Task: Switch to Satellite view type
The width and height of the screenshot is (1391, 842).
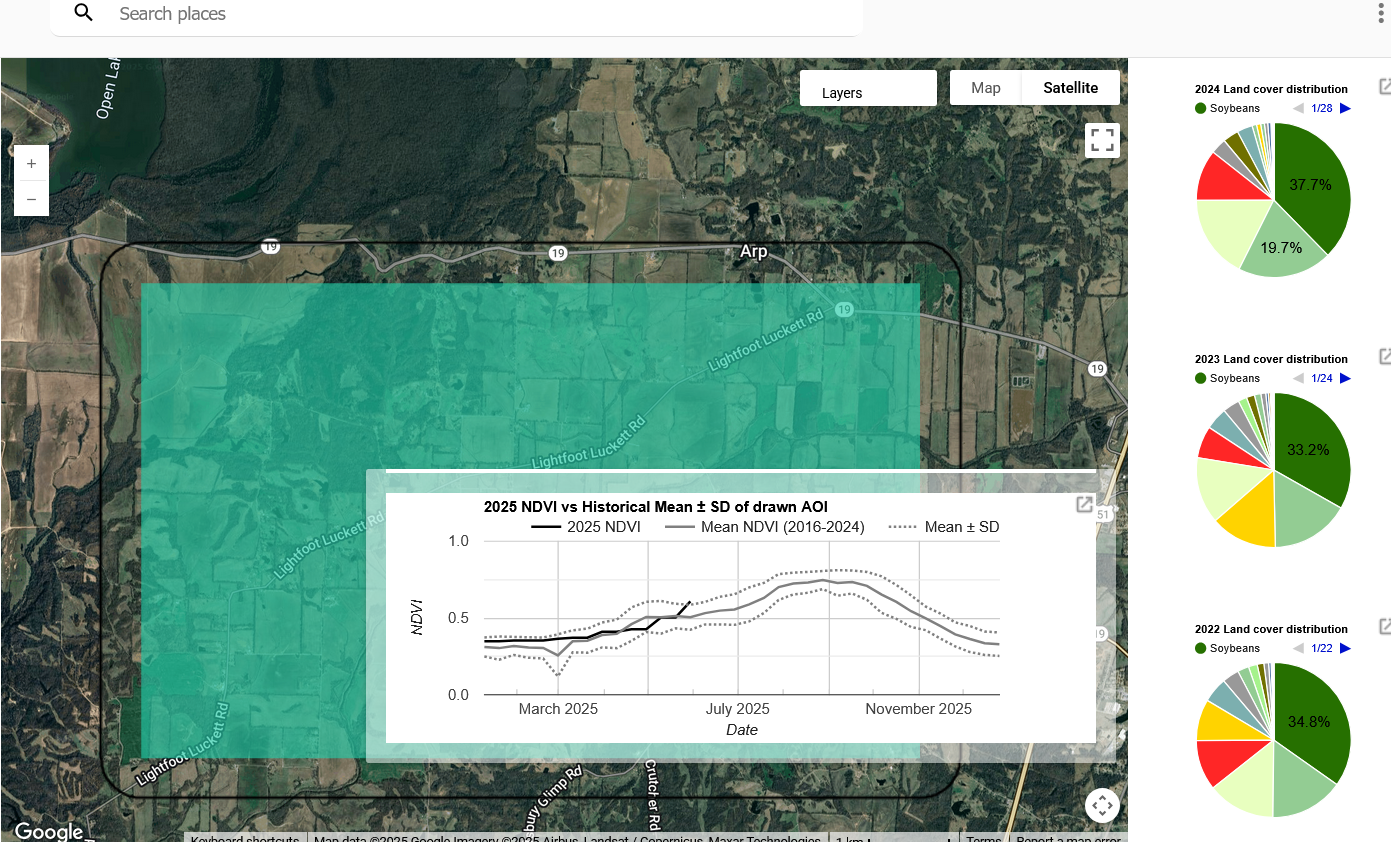Action: [1070, 88]
